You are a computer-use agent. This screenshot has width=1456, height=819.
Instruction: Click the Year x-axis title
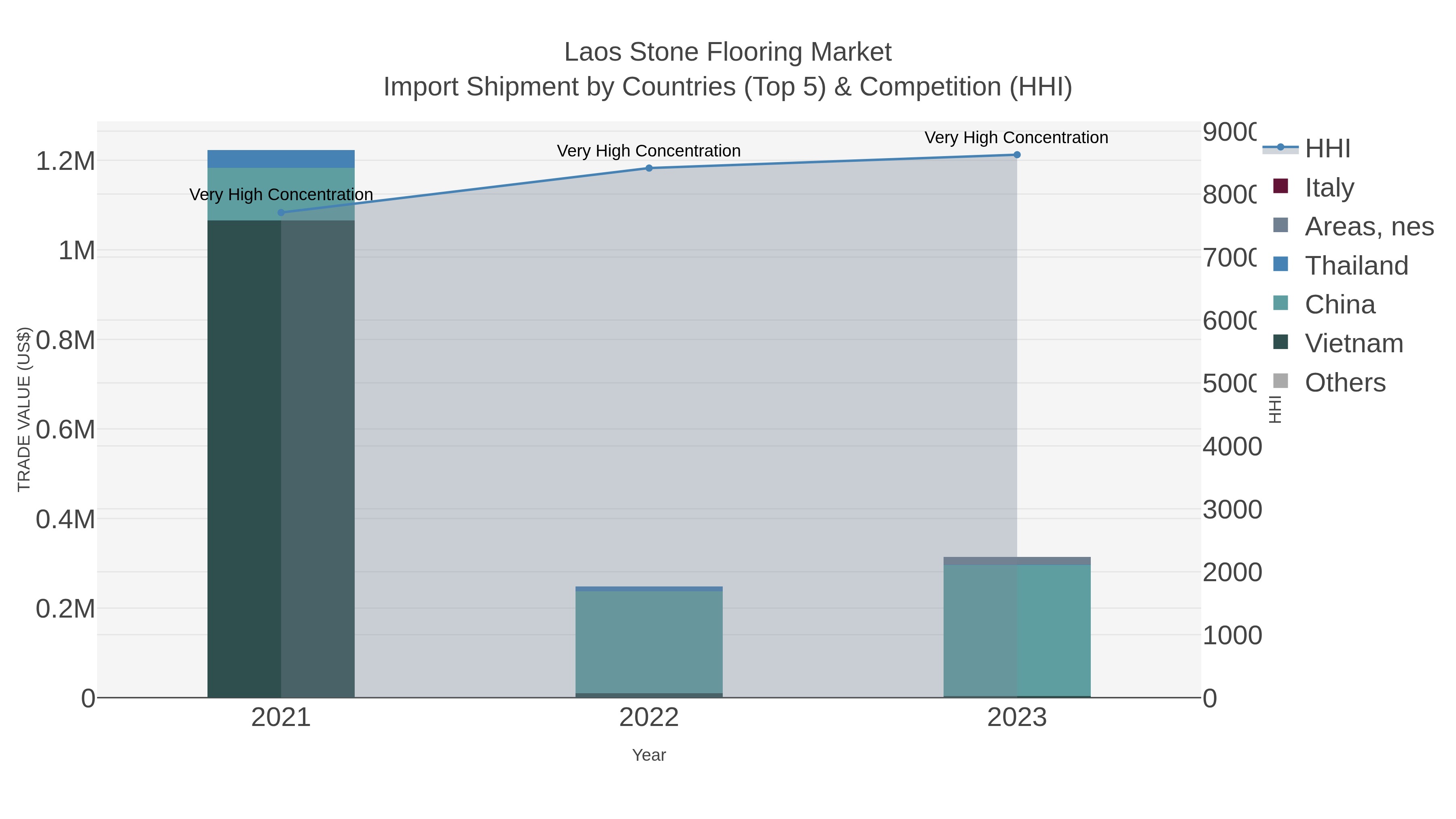649,755
